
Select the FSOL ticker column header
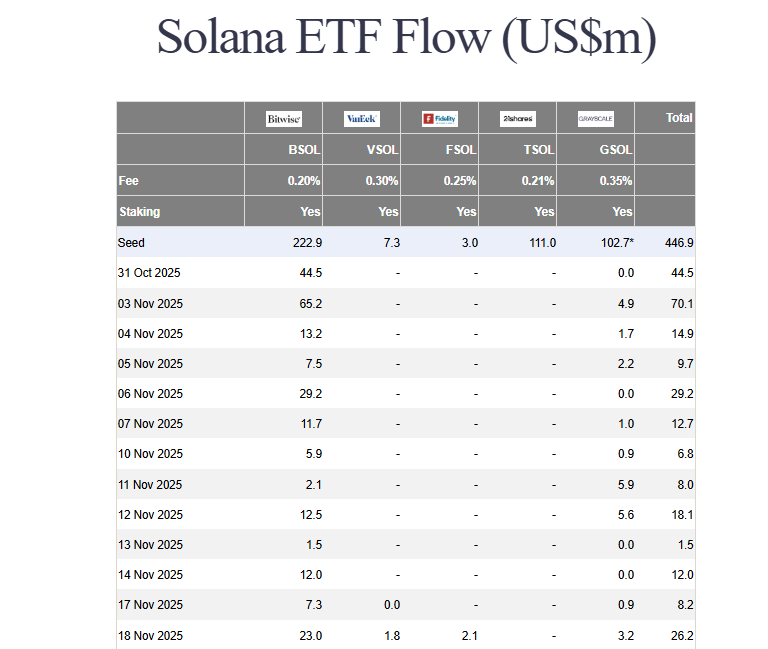pyautogui.click(x=459, y=150)
